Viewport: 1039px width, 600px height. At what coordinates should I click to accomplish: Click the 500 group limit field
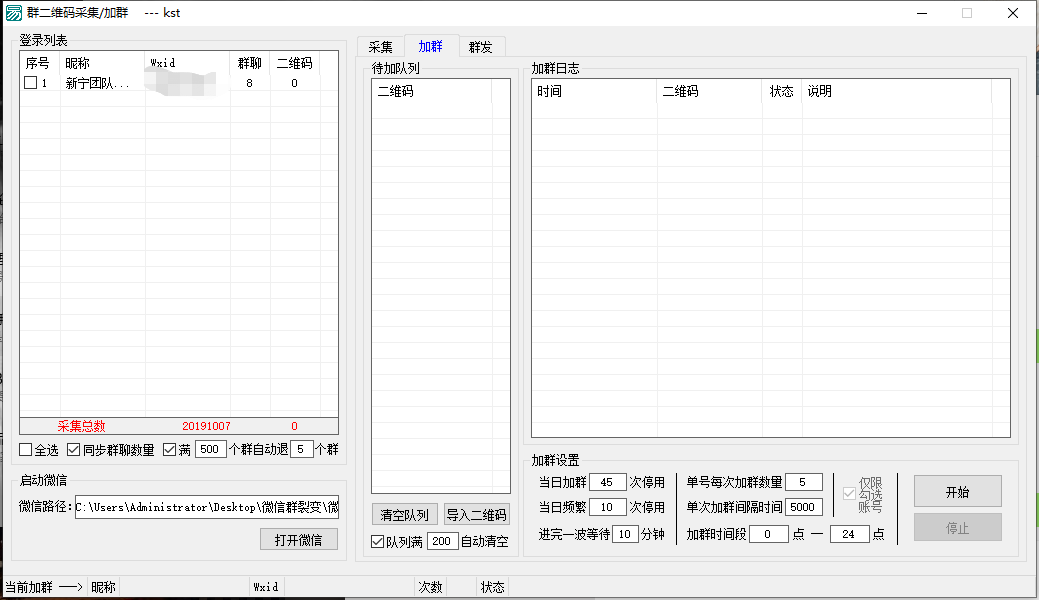211,450
